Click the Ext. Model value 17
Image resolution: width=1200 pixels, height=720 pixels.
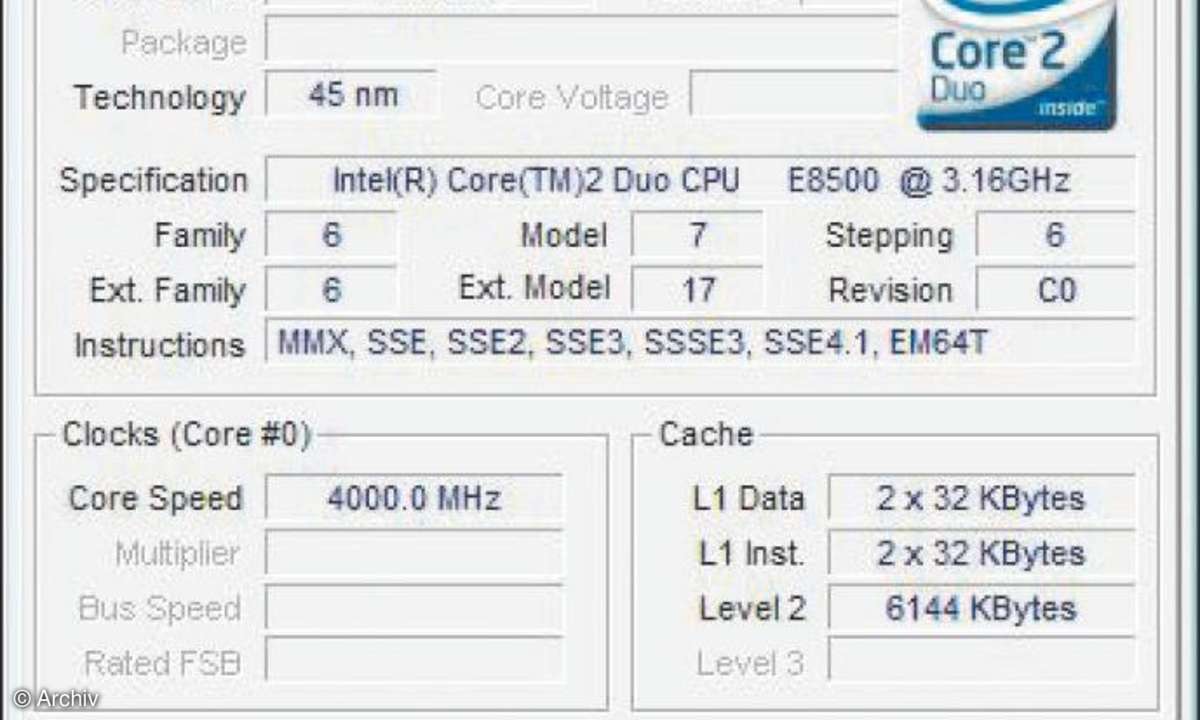pyautogui.click(x=698, y=290)
